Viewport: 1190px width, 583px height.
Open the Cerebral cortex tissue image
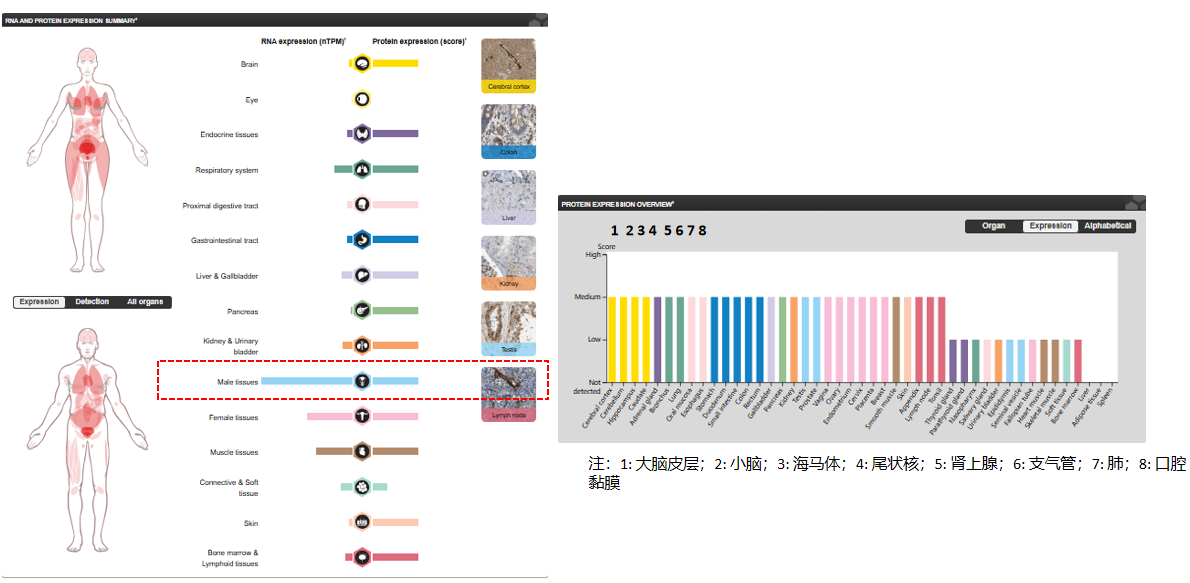(508, 65)
